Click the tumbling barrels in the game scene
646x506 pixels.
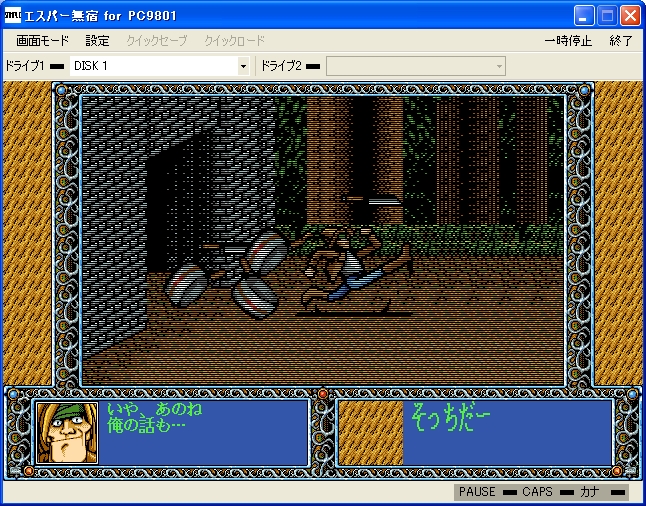pyautogui.click(x=229, y=274)
